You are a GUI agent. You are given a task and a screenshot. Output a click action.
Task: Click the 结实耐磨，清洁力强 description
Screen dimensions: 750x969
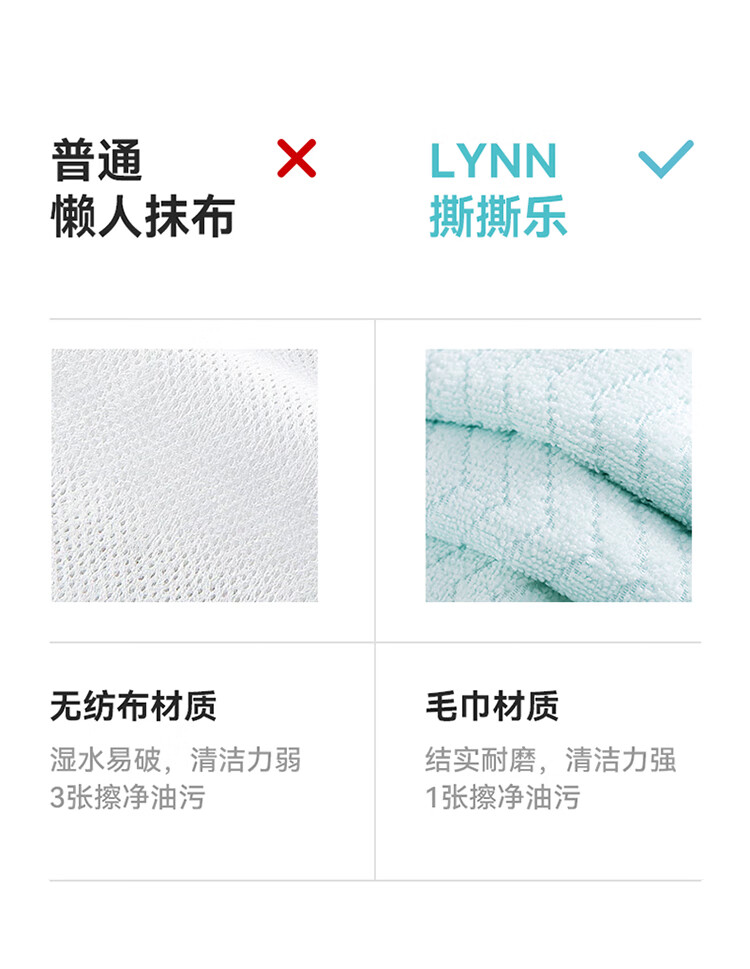point(550,760)
